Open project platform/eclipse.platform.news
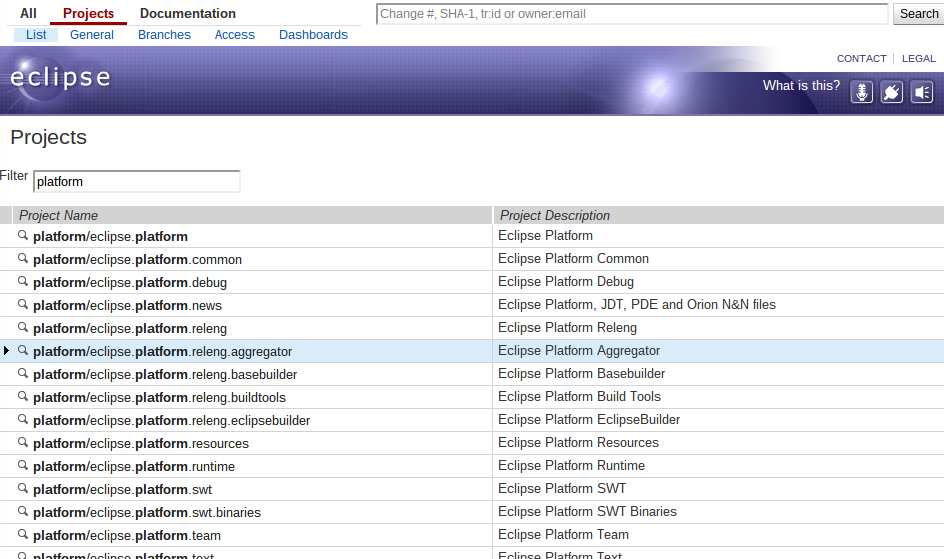Viewport: 944px width, 559px height. pos(128,306)
